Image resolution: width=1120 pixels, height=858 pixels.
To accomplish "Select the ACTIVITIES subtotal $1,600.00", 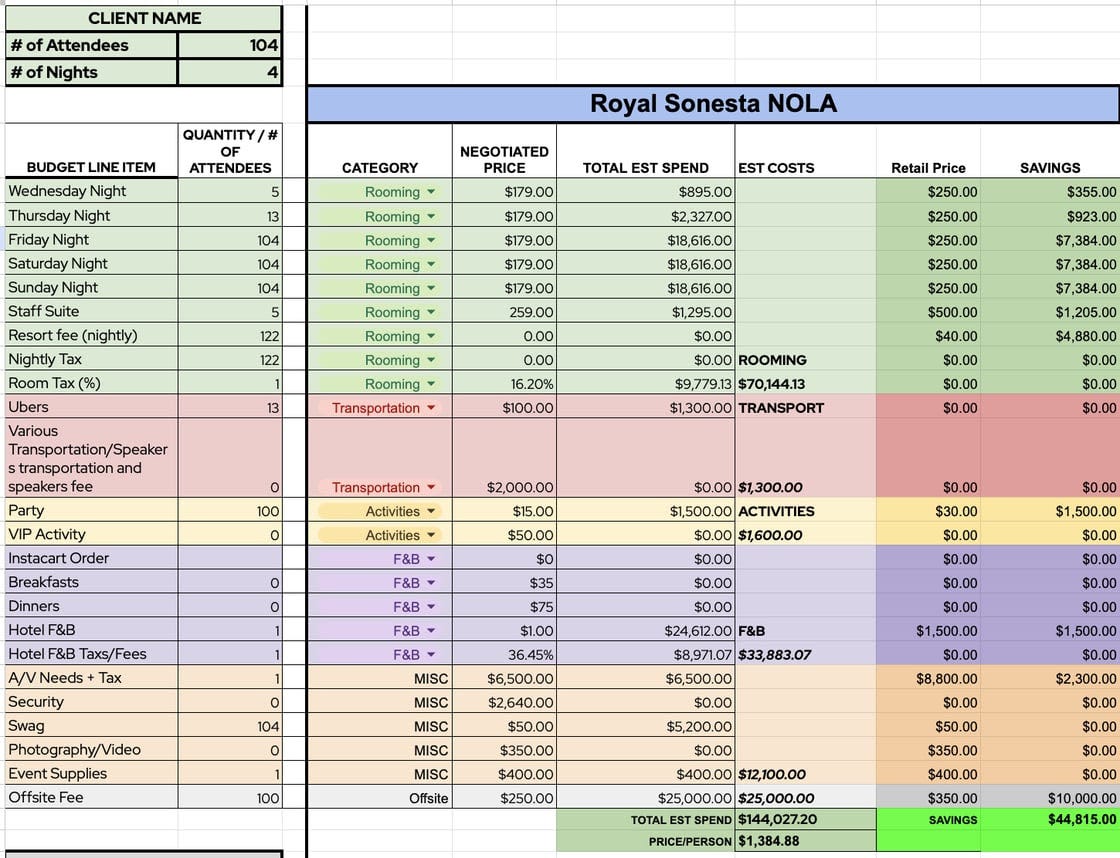I will (806, 535).
